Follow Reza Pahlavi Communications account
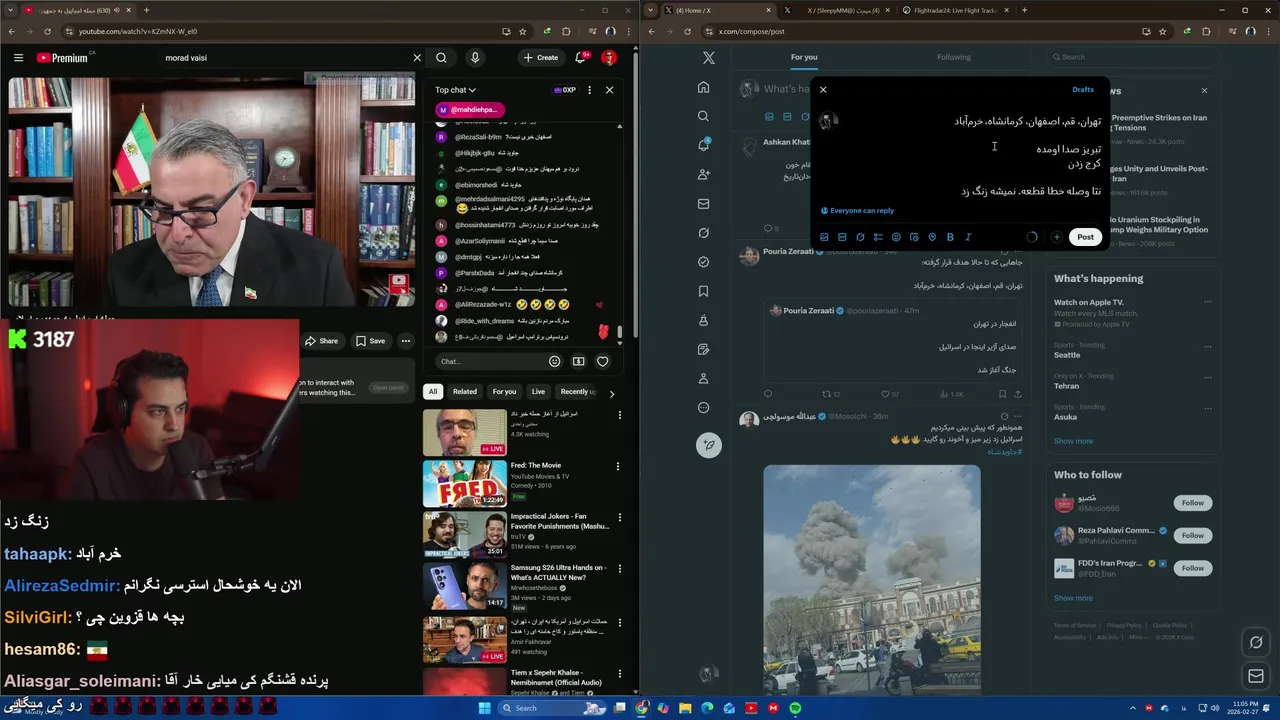Viewport: 1280px width, 720px height. [x=1193, y=535]
